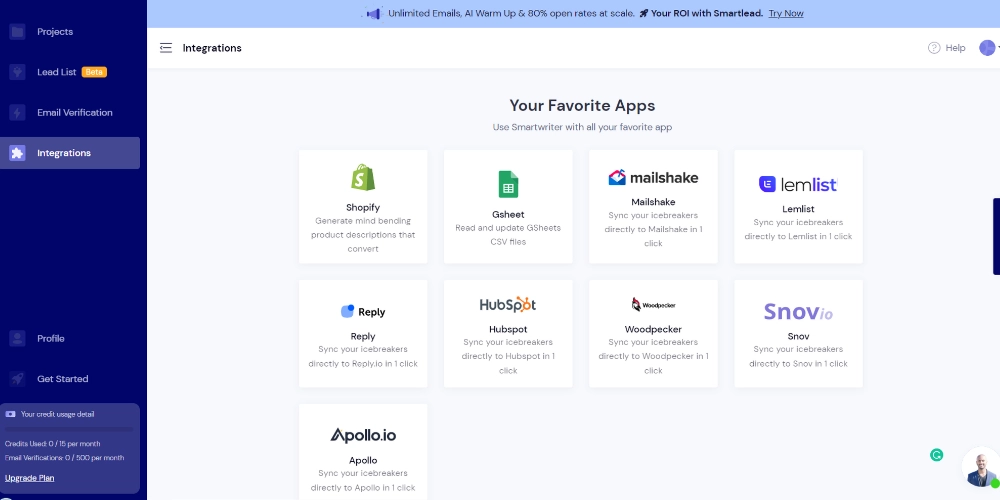Open Email Verification in the sidebar
Image resolution: width=1000 pixels, height=500 pixels.
point(74,113)
